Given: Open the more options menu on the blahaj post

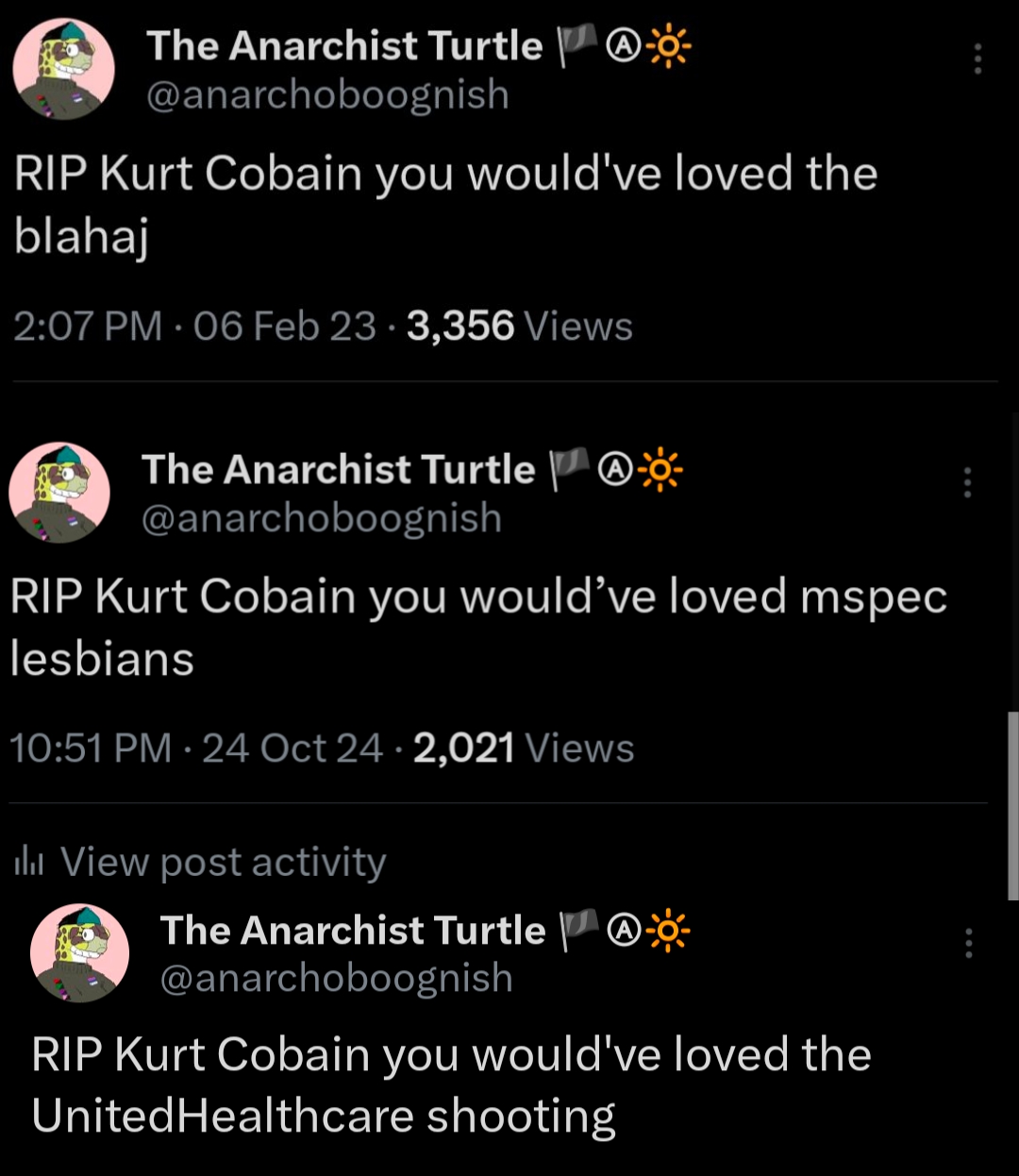Looking at the screenshot, I should tap(977, 59).
